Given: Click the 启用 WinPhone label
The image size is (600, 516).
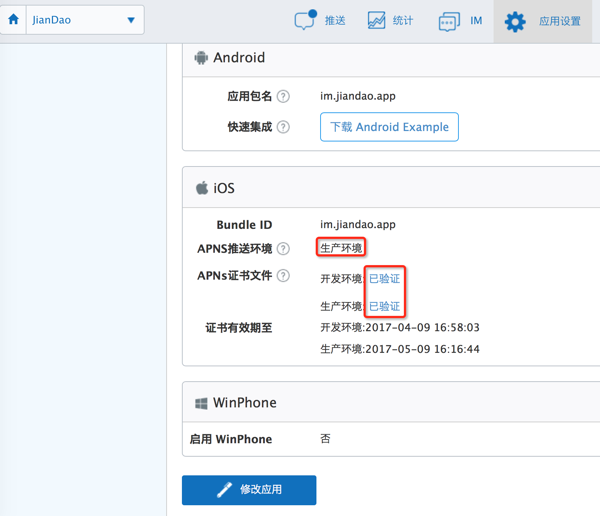Looking at the screenshot, I should pos(231,439).
